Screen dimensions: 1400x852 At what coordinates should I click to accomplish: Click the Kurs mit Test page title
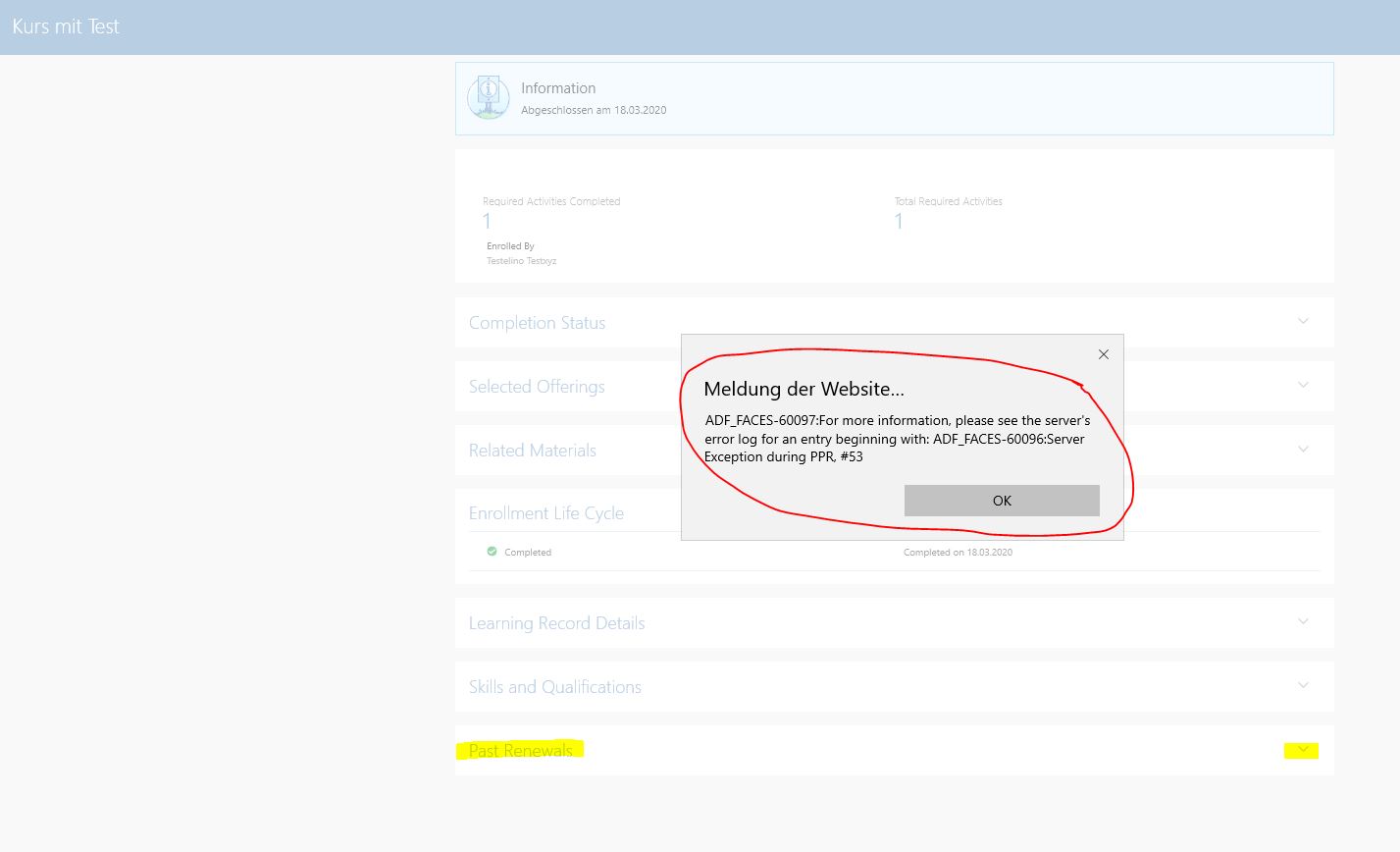click(66, 27)
